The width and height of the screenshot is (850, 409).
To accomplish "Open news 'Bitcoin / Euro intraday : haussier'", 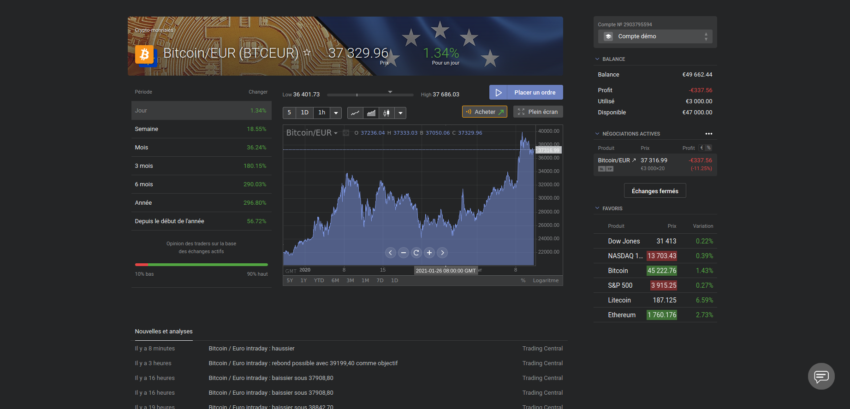I will tap(252, 348).
